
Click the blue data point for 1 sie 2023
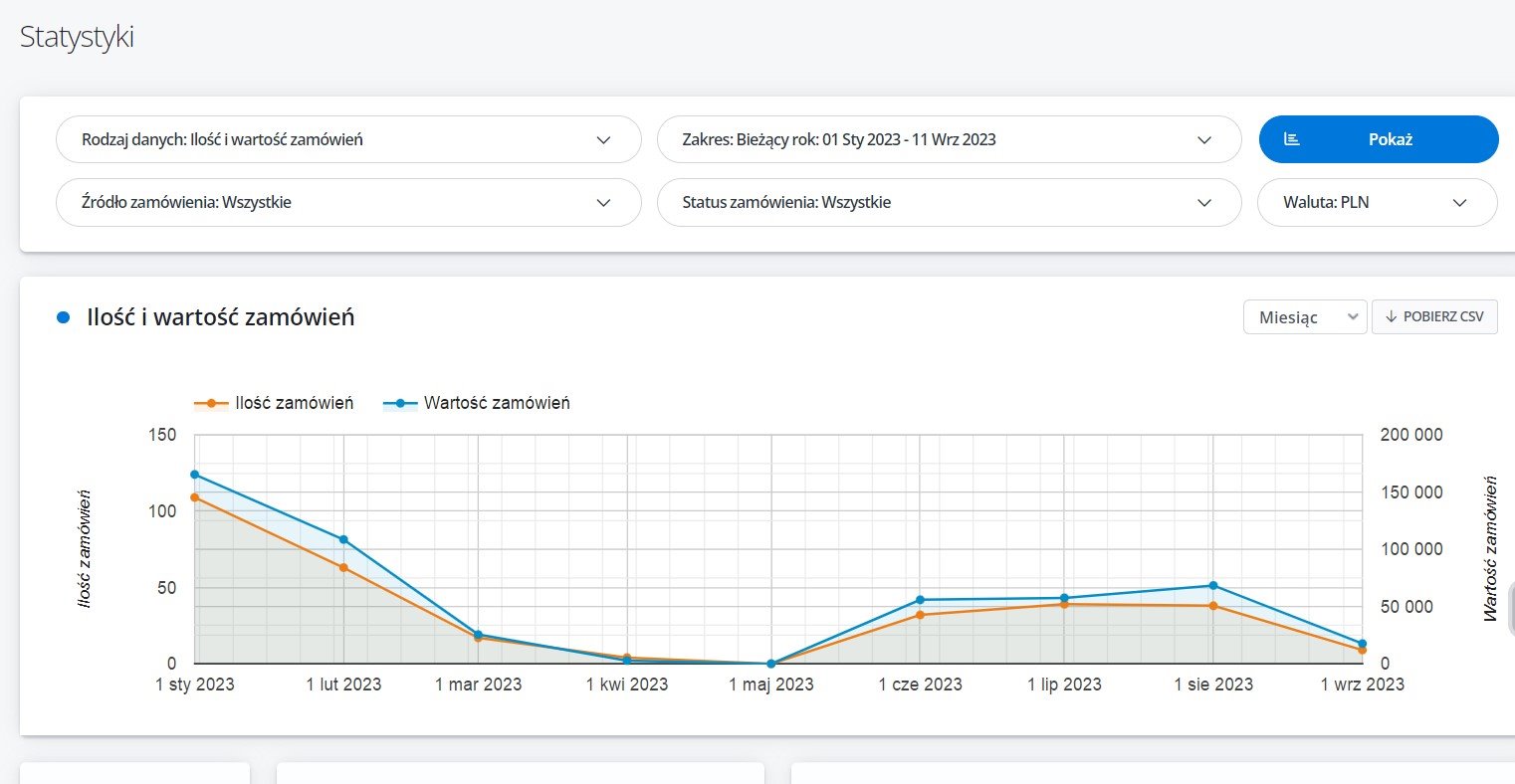[x=1212, y=585]
